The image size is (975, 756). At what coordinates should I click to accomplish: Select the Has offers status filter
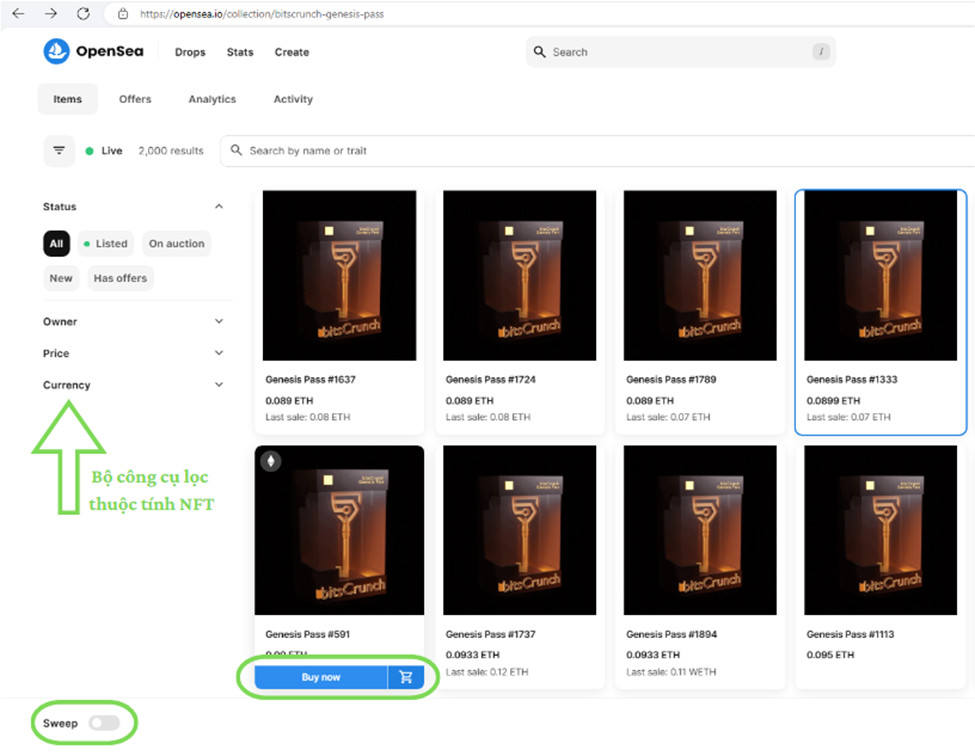(x=120, y=278)
